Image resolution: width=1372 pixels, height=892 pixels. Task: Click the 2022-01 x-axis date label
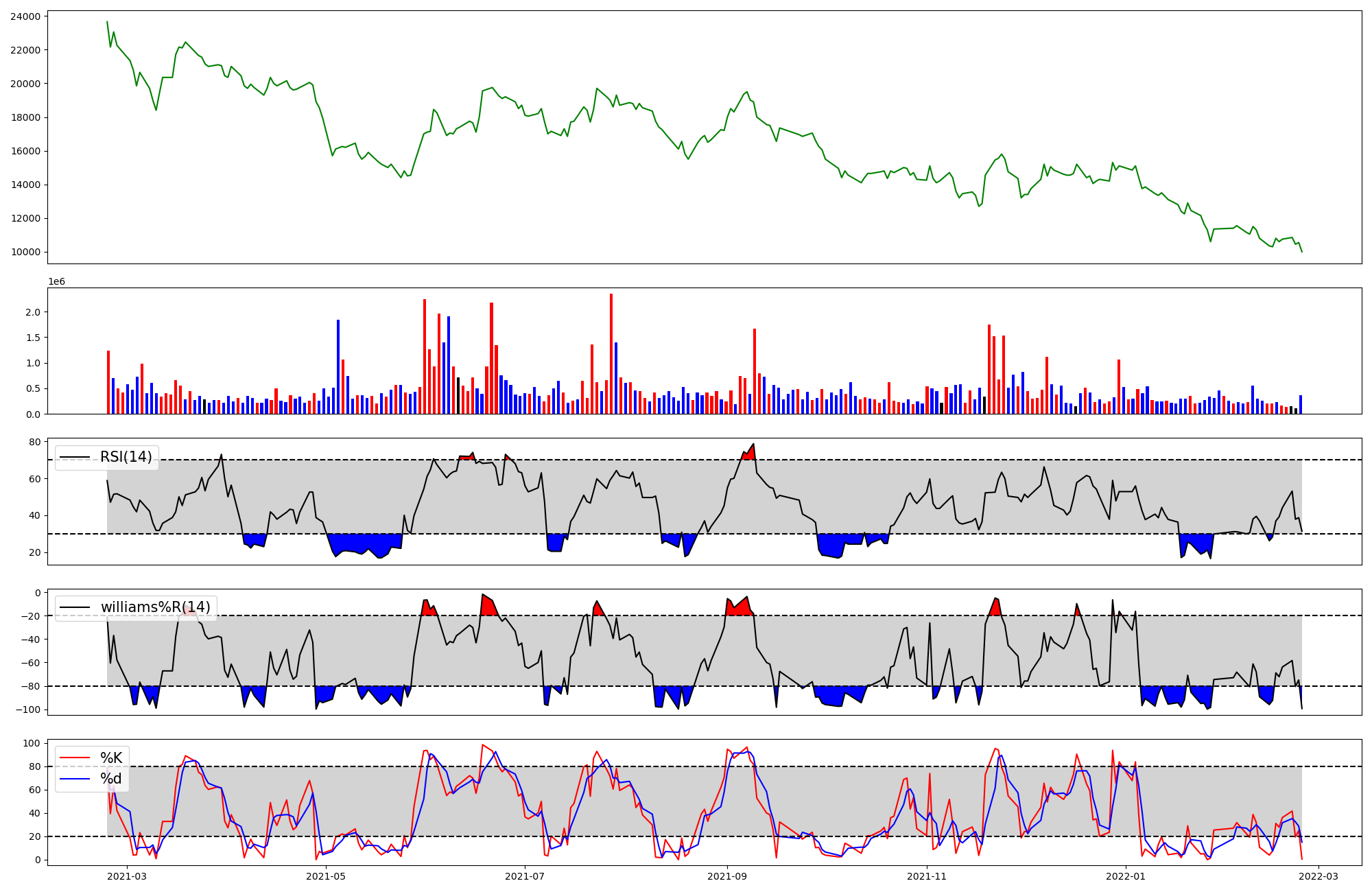tap(1126, 876)
